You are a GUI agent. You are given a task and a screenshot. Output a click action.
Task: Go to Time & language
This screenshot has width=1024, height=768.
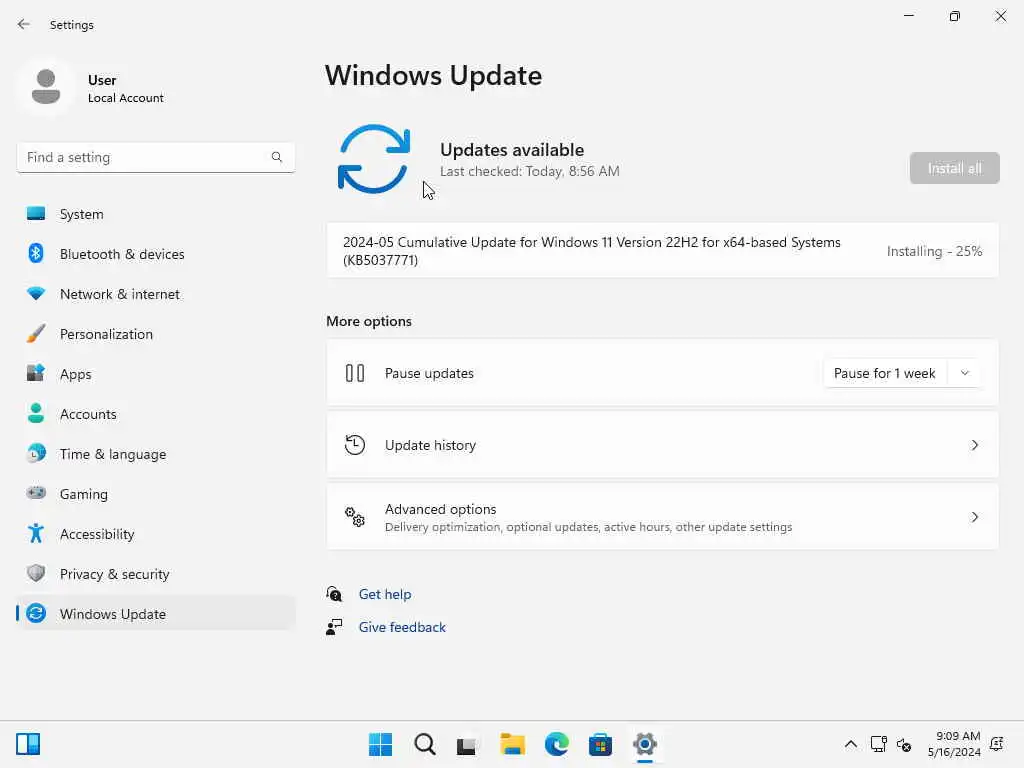click(155, 454)
